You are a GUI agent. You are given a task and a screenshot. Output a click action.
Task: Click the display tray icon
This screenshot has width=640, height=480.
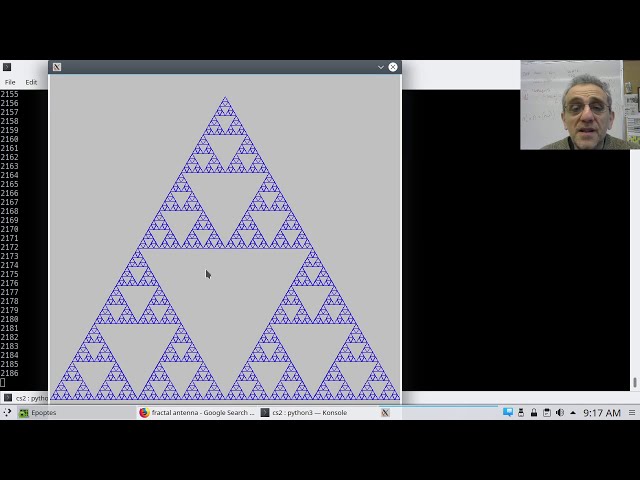pyautogui.click(x=508, y=412)
